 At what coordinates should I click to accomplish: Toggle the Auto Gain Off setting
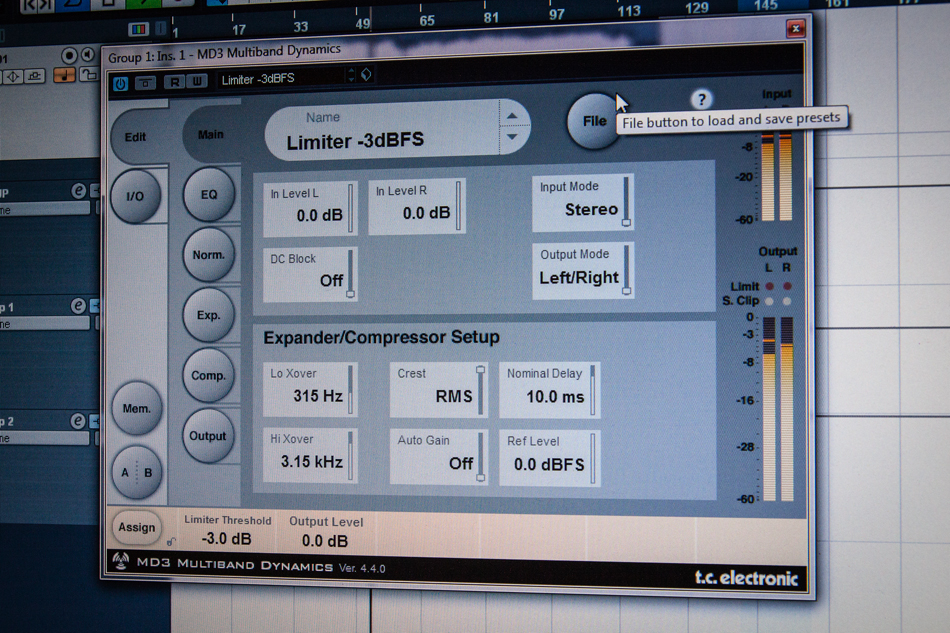[438, 456]
